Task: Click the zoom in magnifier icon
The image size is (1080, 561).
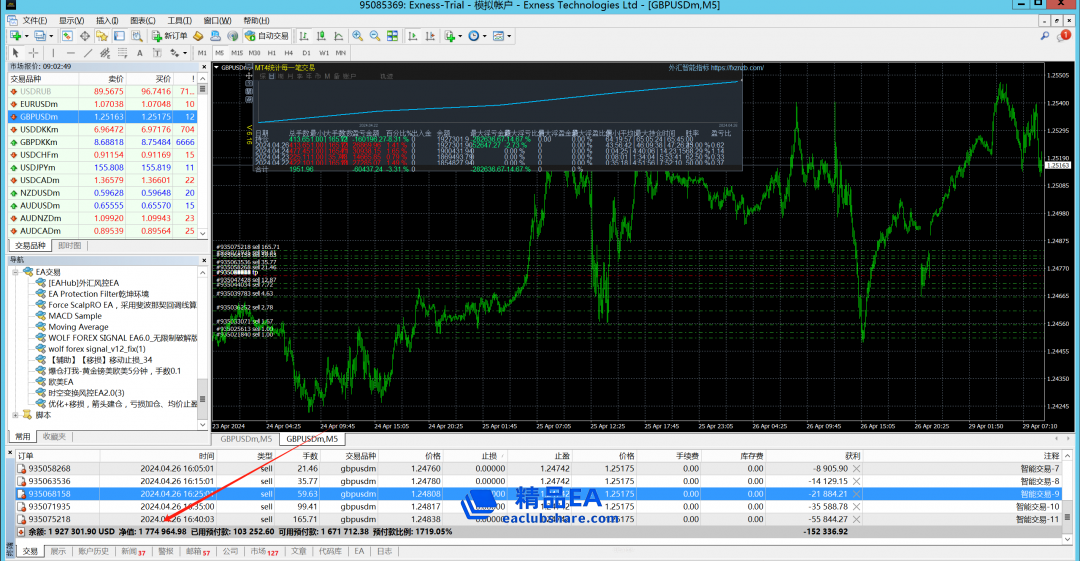Action: pos(357,36)
